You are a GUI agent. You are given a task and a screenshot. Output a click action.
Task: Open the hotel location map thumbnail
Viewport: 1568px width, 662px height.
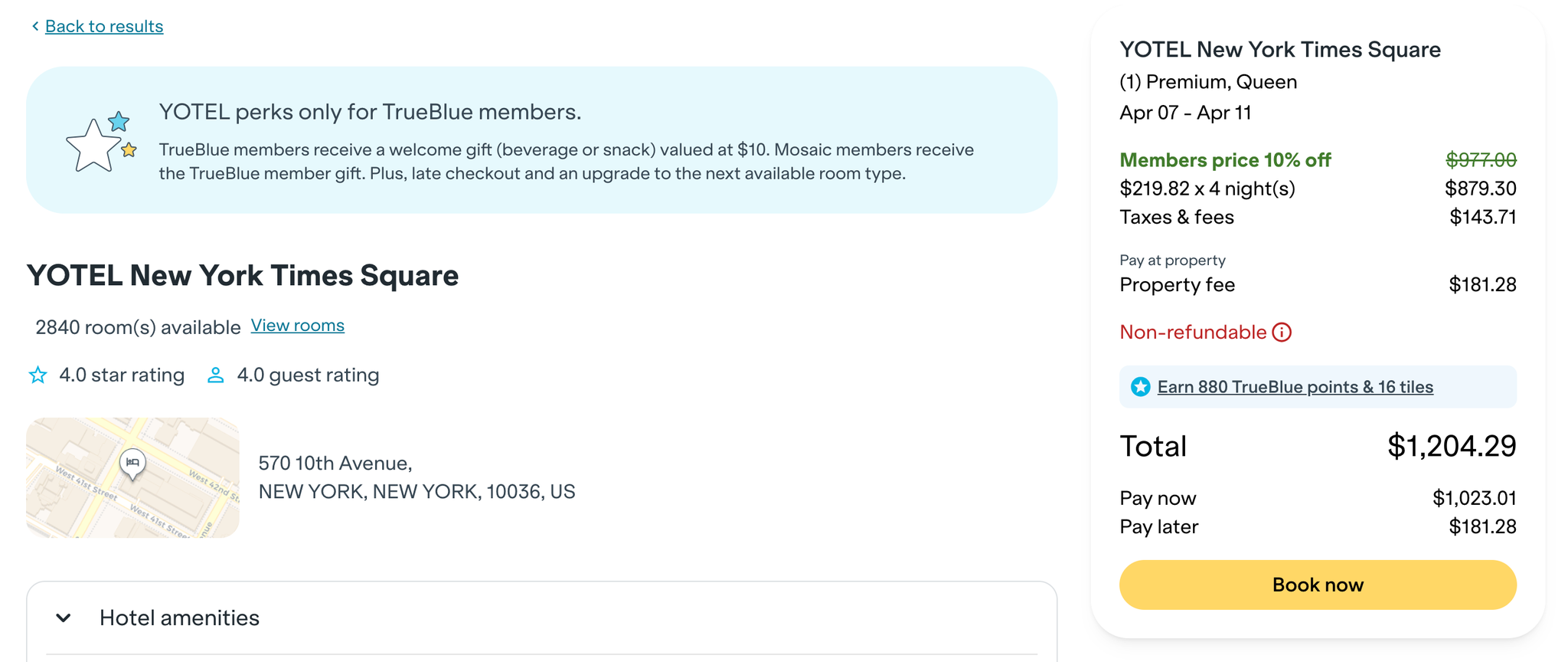click(x=132, y=477)
